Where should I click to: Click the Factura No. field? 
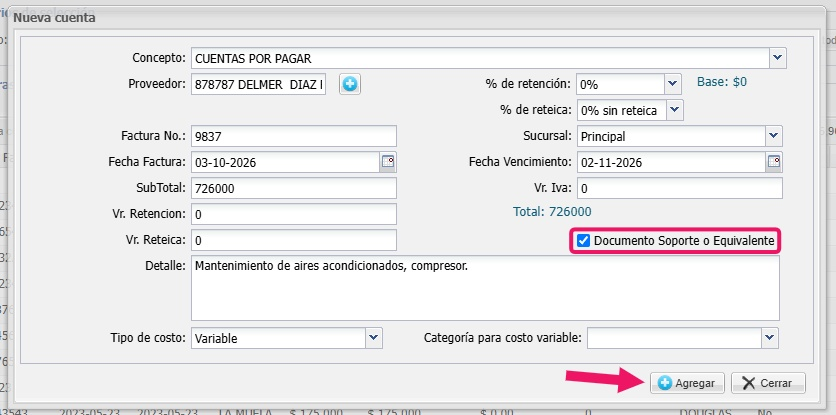click(294, 137)
